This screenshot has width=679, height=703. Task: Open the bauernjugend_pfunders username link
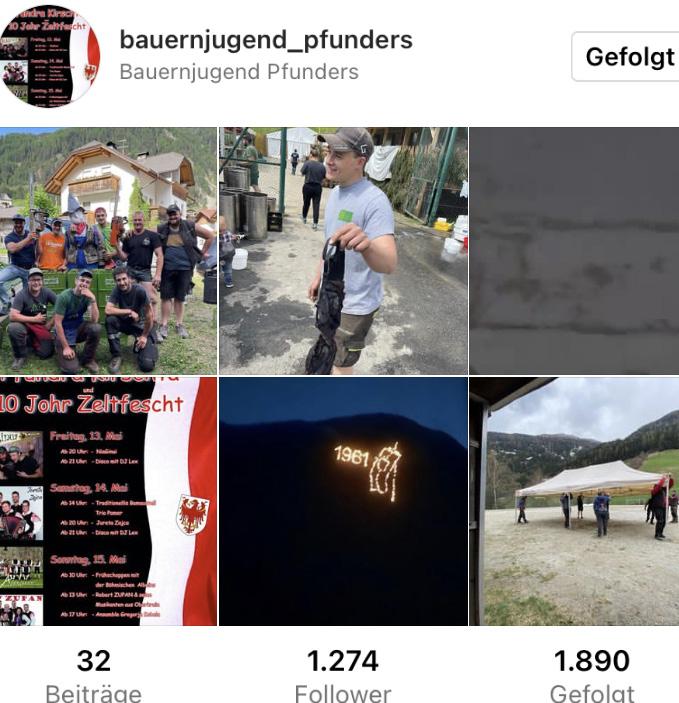pyautogui.click(x=266, y=40)
